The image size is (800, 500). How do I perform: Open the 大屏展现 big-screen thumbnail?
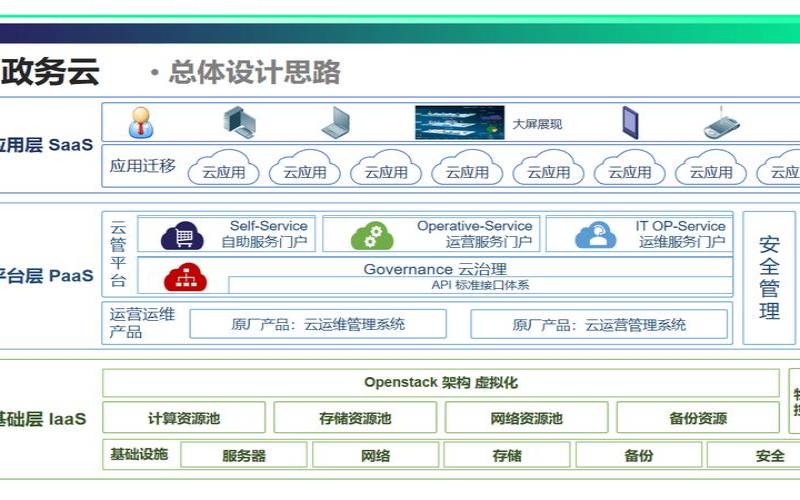click(460, 122)
